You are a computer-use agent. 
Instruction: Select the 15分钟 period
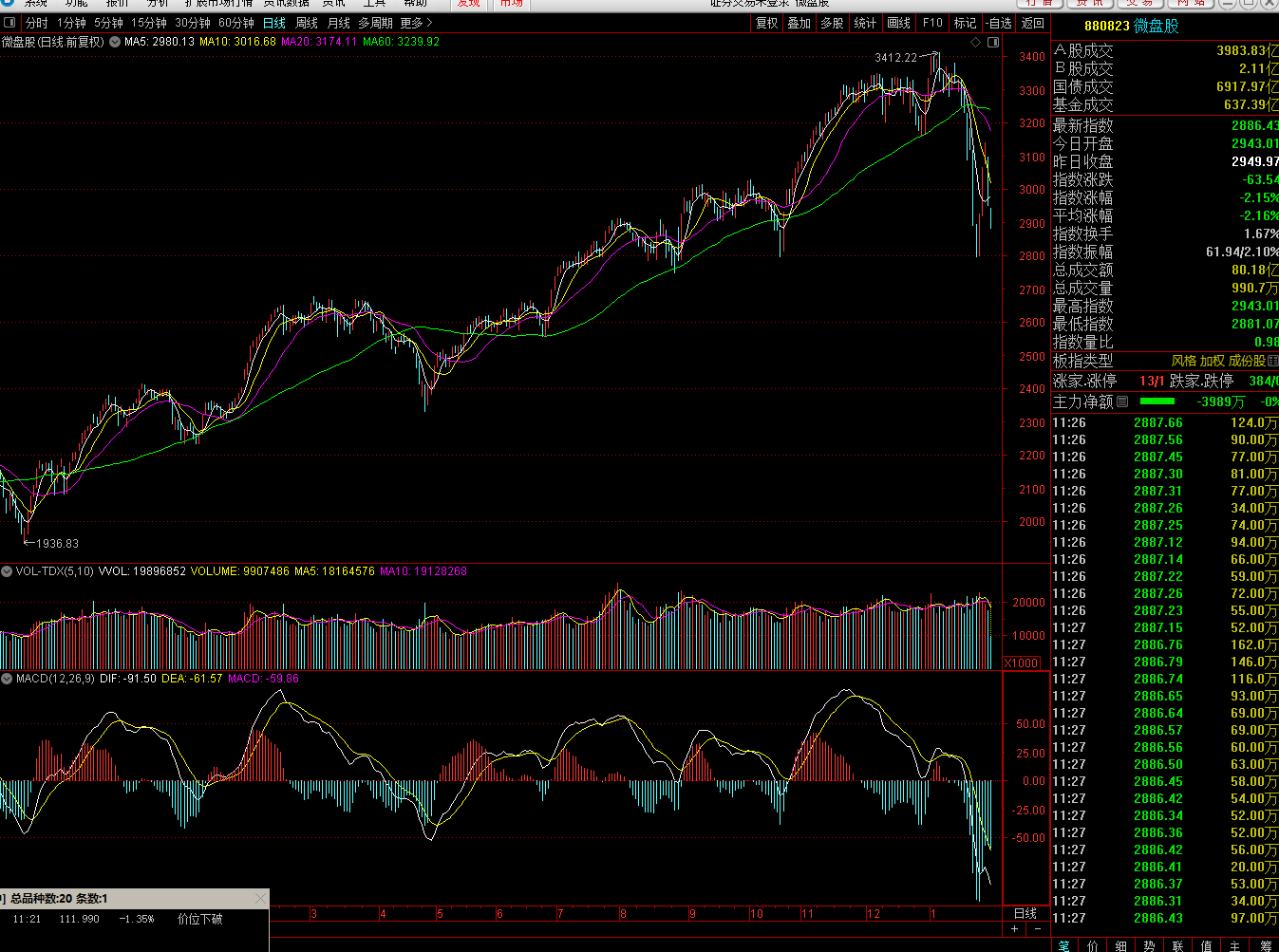149,23
